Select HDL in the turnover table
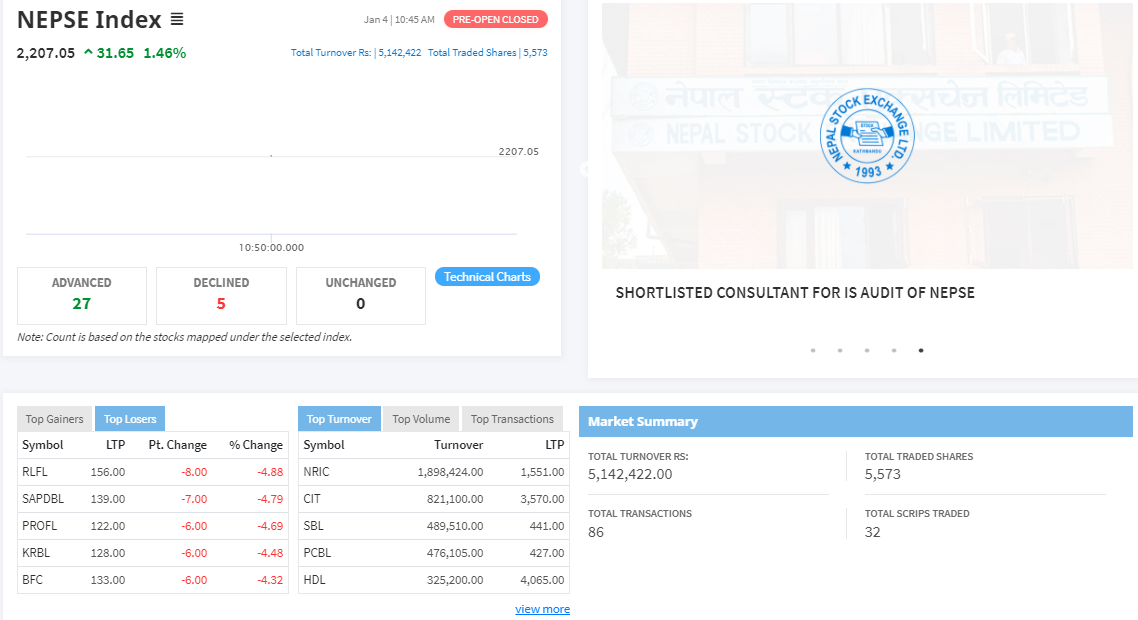Viewport: 1138px width, 620px height. click(314, 579)
